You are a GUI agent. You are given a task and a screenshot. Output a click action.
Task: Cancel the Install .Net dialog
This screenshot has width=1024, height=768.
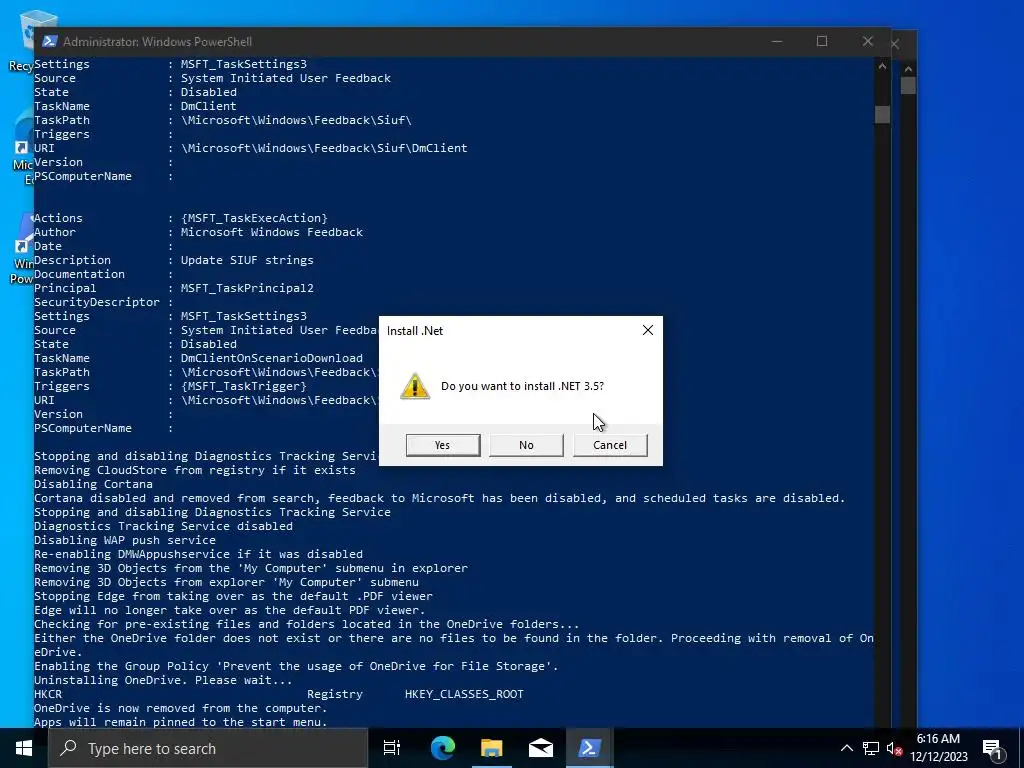pyautogui.click(x=610, y=445)
